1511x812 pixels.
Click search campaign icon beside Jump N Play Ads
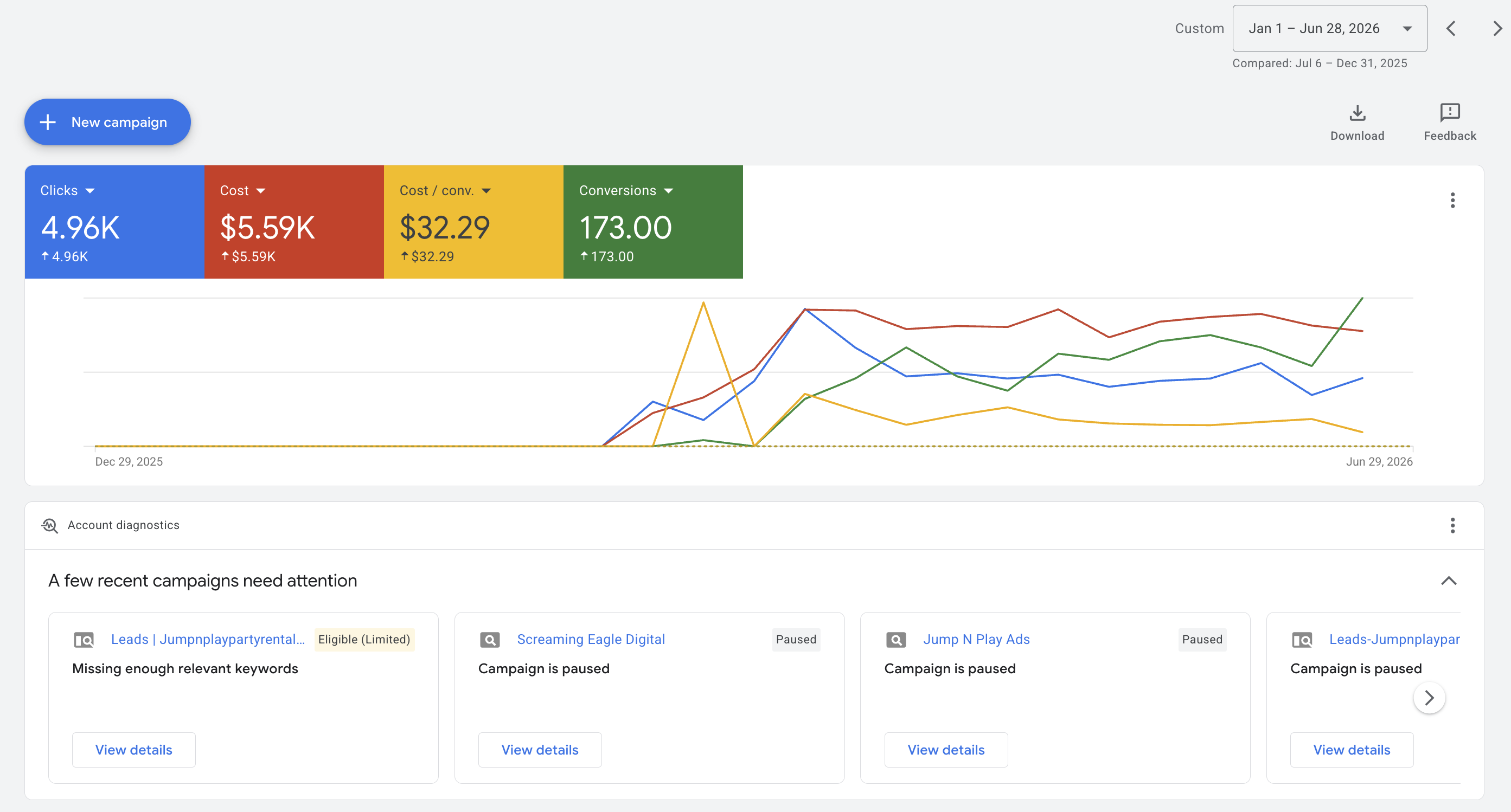895,640
